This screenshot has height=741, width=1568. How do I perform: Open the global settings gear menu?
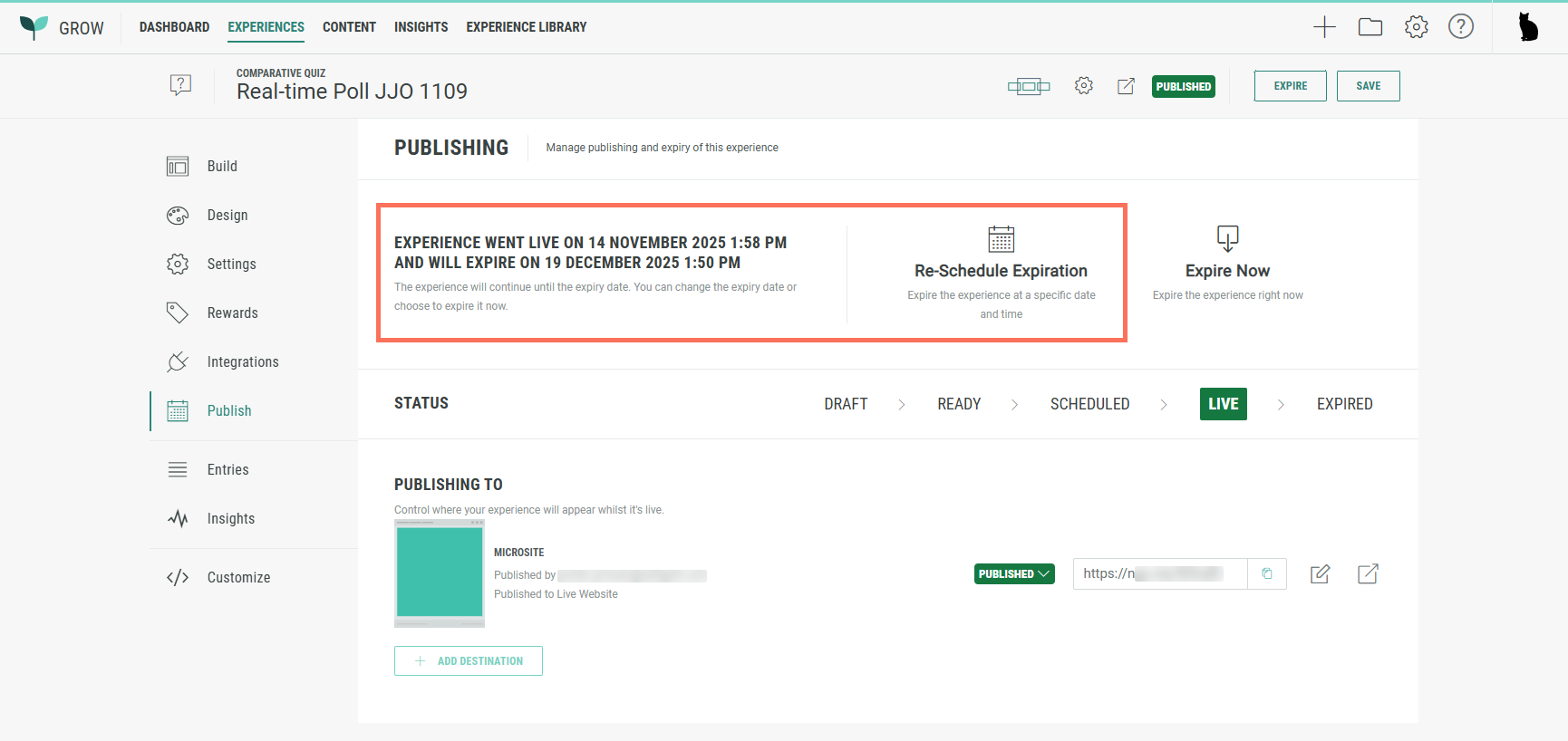click(x=1416, y=27)
